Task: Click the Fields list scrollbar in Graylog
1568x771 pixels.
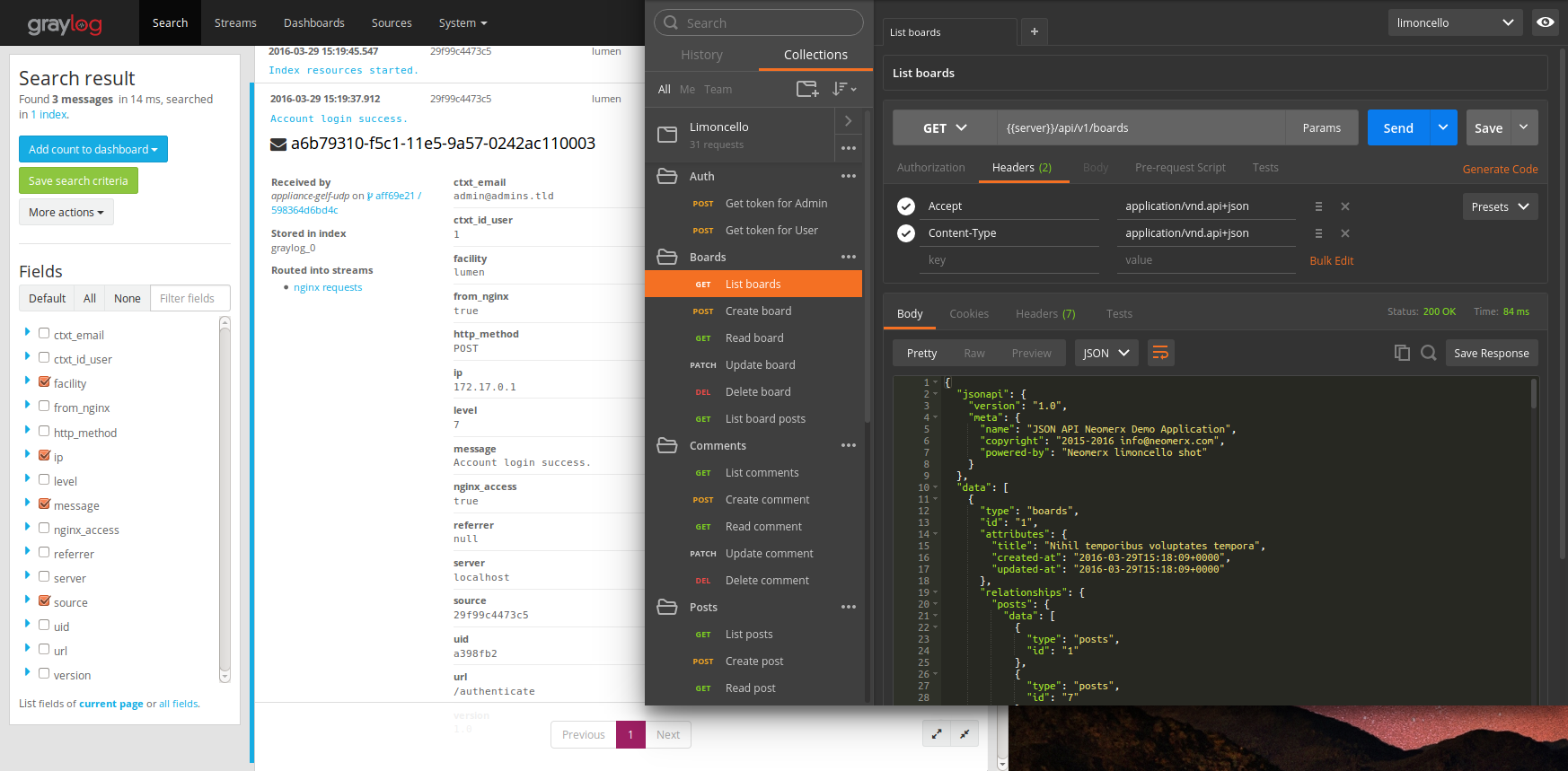Action: [x=225, y=500]
